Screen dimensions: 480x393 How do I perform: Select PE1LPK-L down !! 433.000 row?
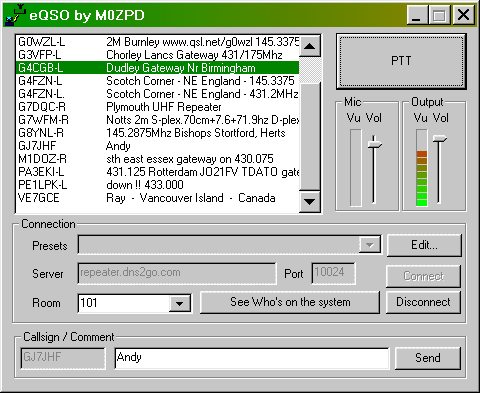click(157, 185)
